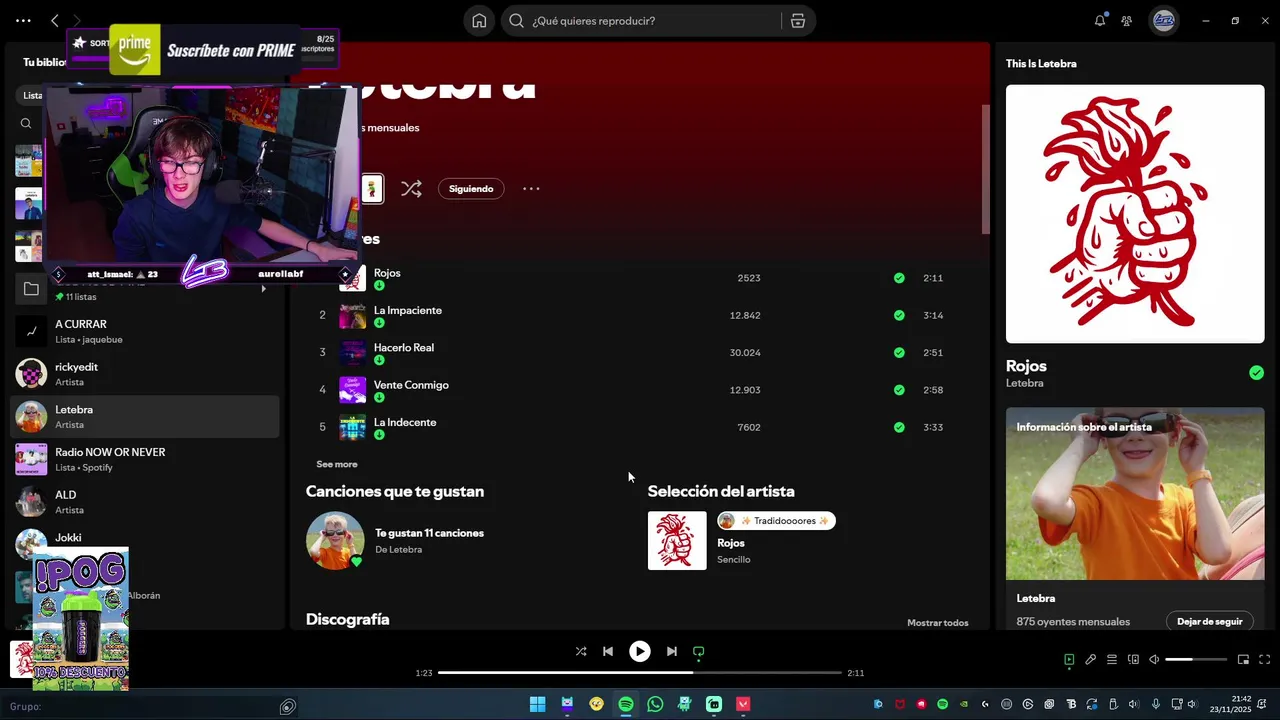Open the Vente Conmigo track title
Screen dimensions: 1280x720
pos(411,385)
